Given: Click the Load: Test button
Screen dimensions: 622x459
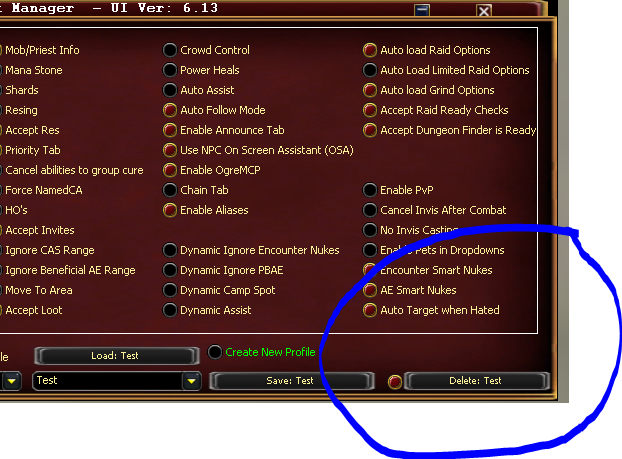Looking at the screenshot, I should (117, 356).
